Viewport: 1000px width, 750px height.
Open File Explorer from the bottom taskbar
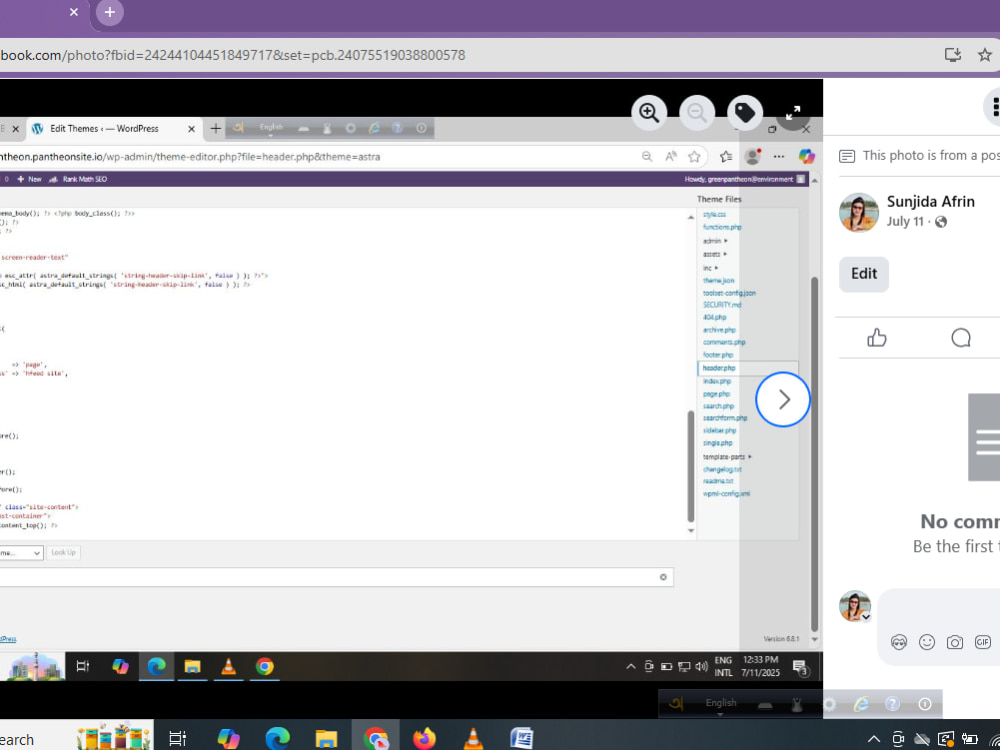326,739
